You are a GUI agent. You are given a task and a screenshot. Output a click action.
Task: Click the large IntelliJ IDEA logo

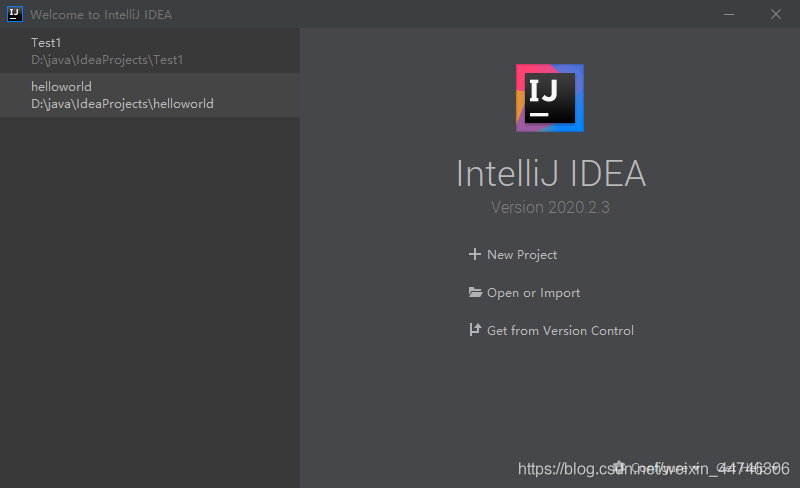(x=550, y=98)
